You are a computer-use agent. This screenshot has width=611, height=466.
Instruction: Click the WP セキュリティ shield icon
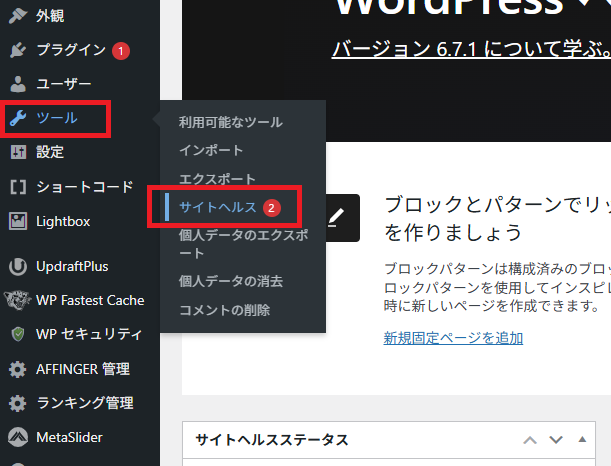(17, 334)
